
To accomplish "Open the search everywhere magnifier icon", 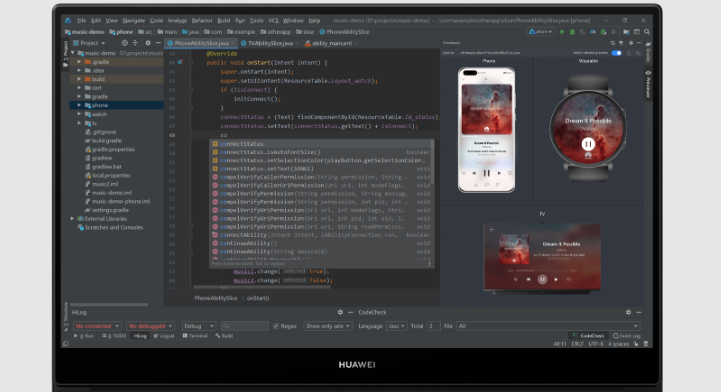I will (x=647, y=32).
